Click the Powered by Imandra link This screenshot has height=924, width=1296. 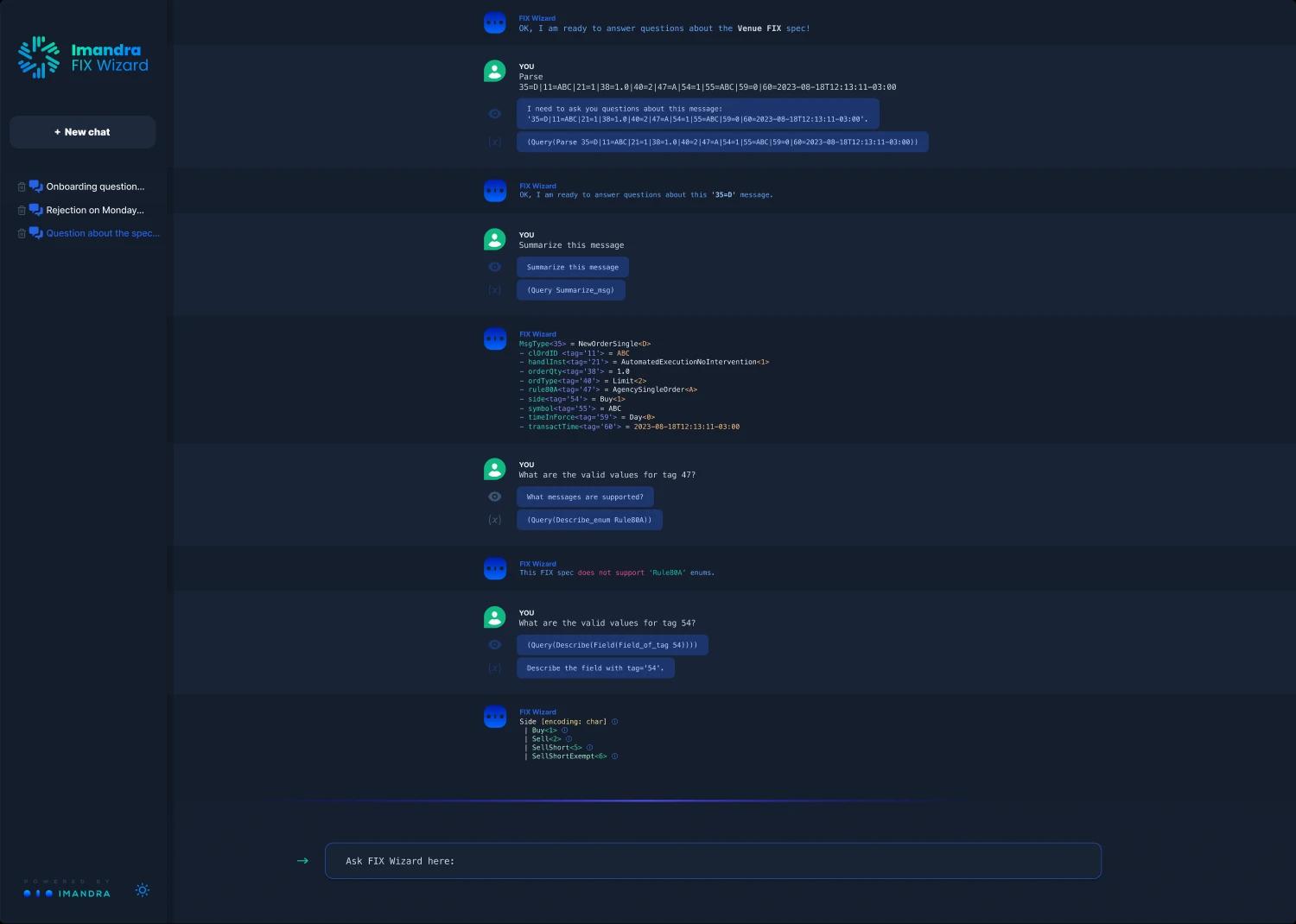tap(67, 889)
